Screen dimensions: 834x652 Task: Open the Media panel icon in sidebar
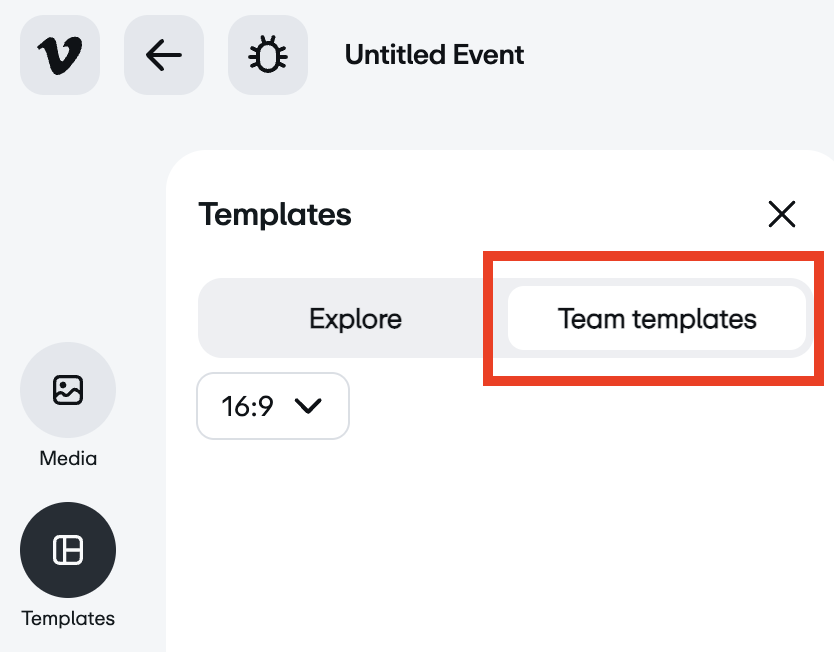68,390
